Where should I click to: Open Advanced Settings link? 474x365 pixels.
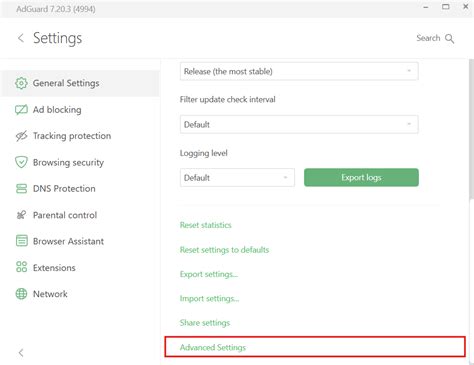pos(213,347)
